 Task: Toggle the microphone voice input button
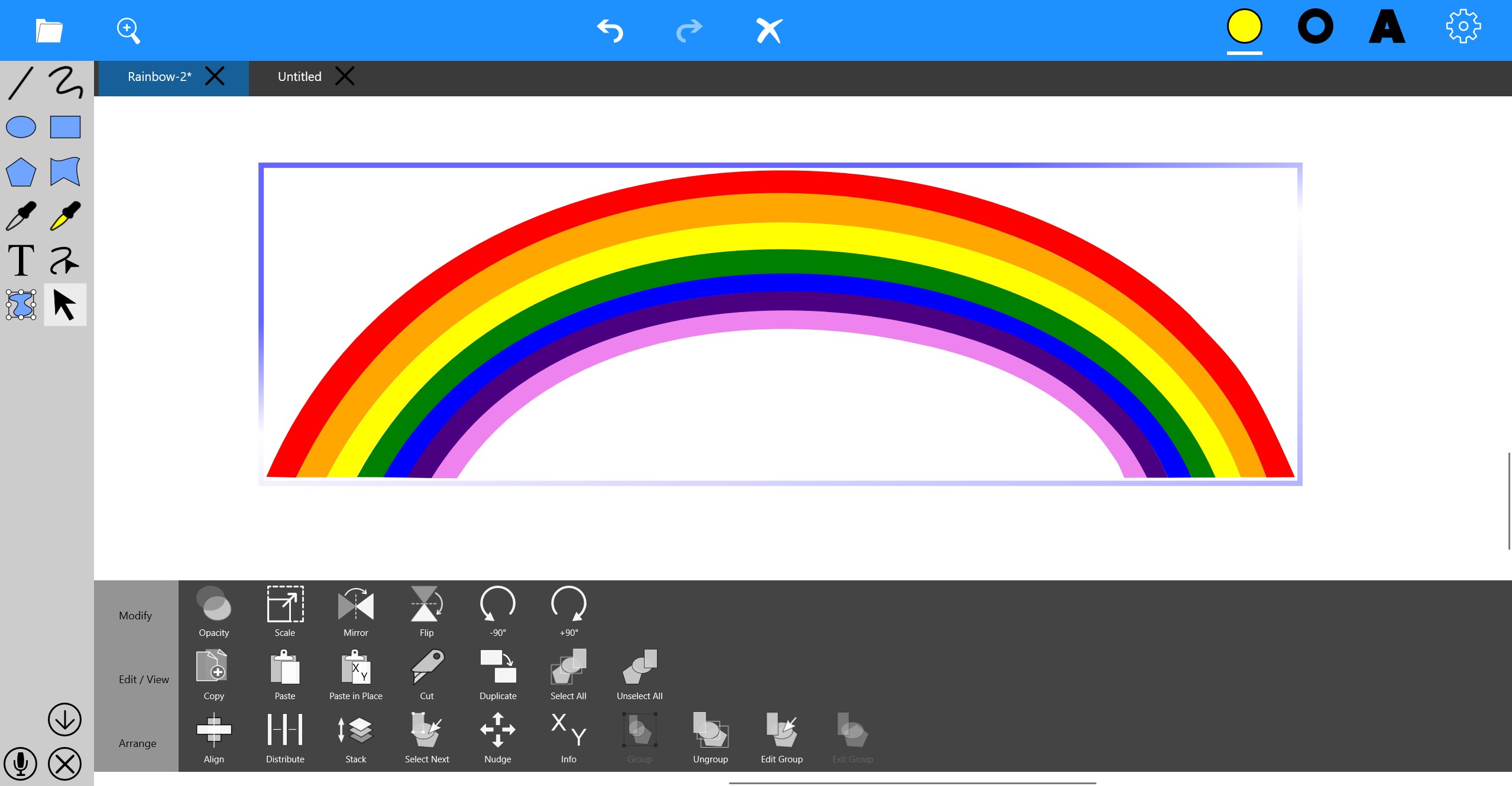[x=21, y=764]
